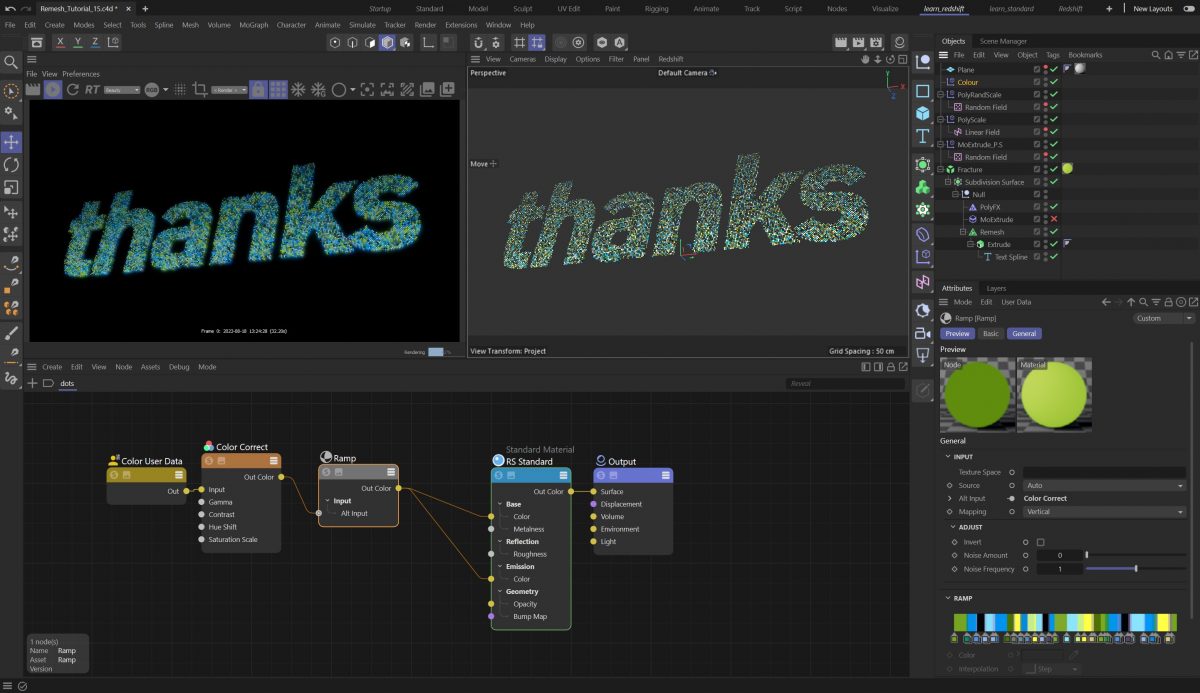
Task: Add Text object from the object palette
Action: 922,136
